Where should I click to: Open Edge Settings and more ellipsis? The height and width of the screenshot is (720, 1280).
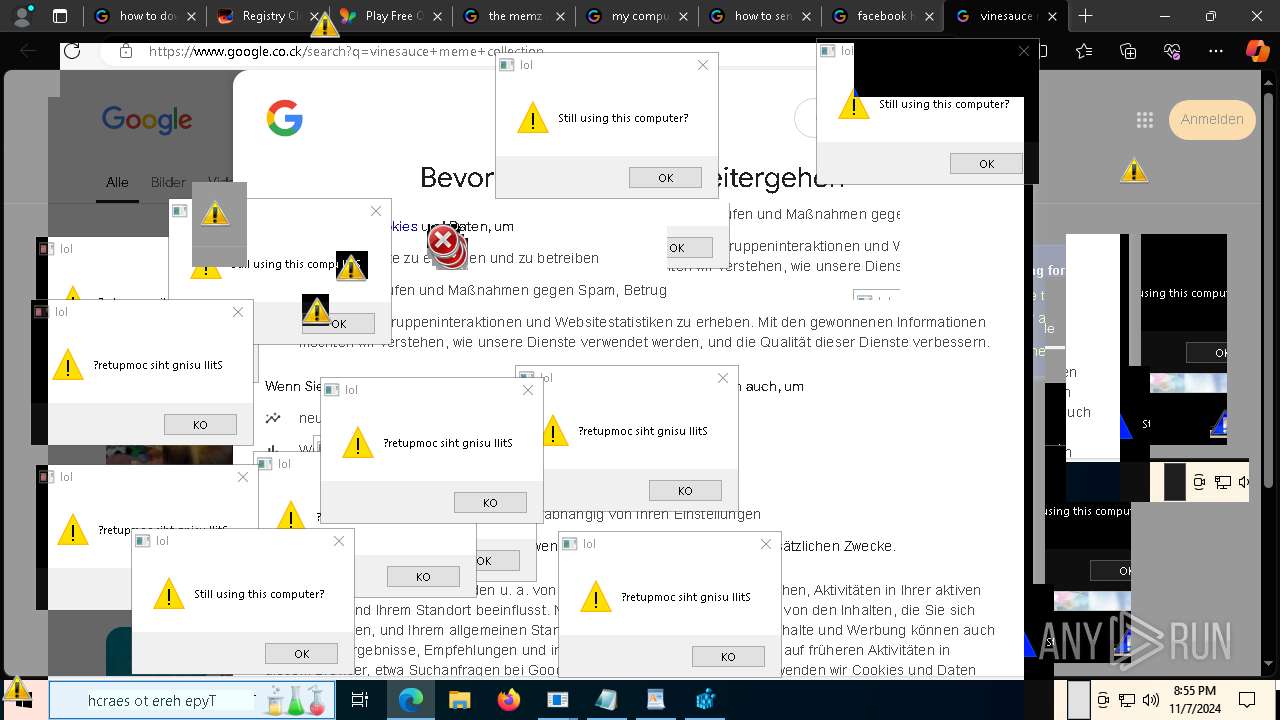click(x=1216, y=51)
